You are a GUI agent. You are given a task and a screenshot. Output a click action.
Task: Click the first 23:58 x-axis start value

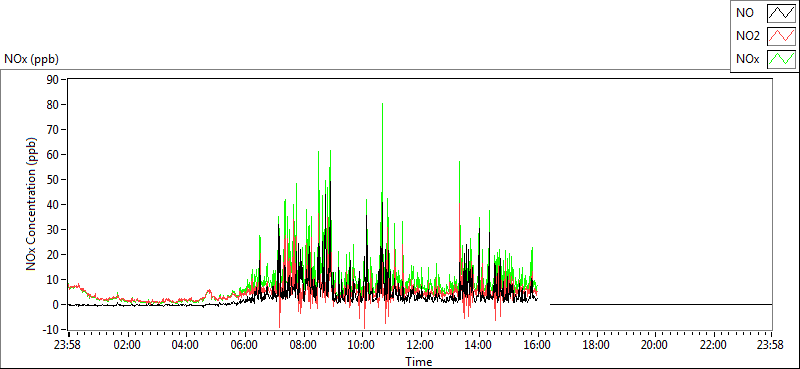coord(68,345)
